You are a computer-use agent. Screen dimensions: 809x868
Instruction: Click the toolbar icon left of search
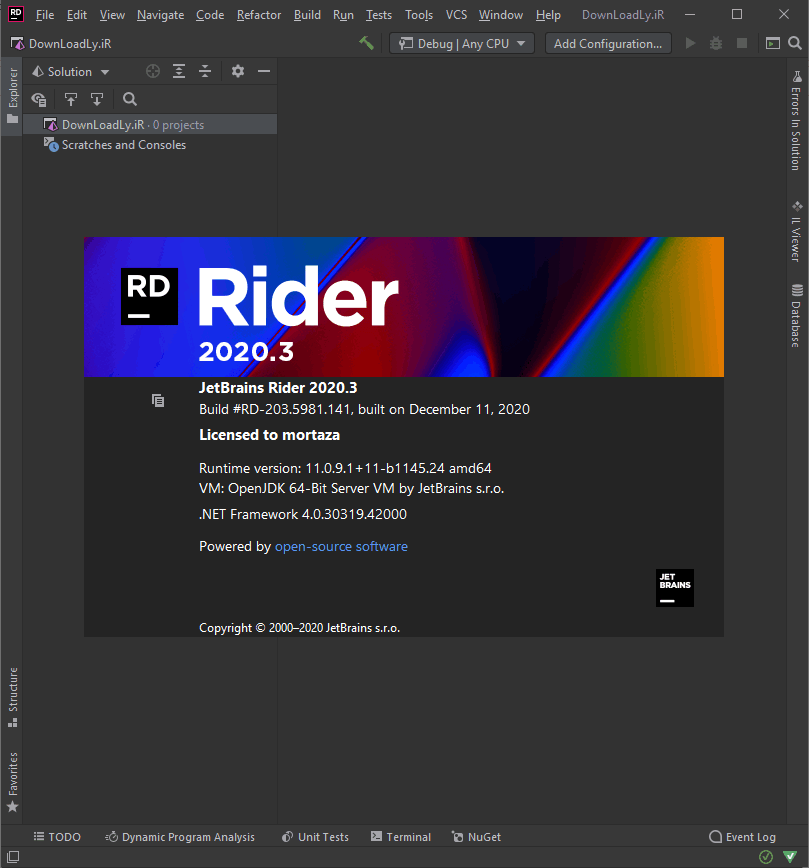point(773,43)
